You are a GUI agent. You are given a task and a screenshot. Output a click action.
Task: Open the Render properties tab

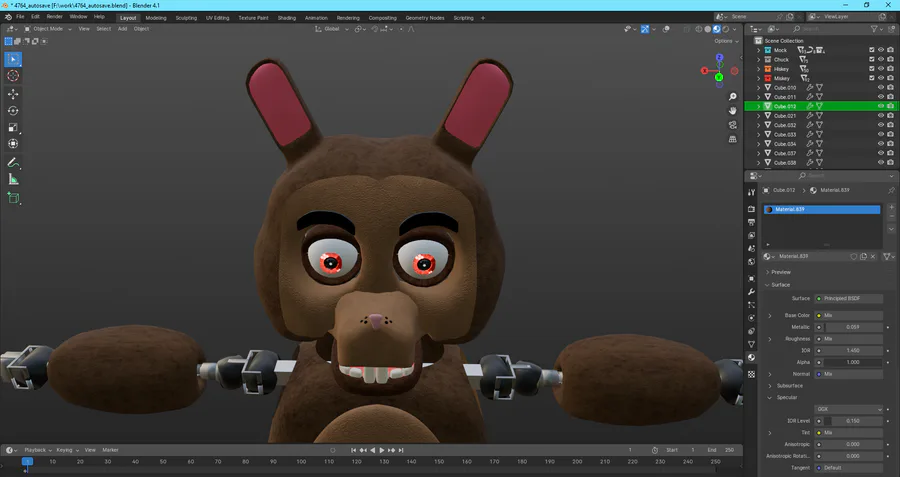751,209
